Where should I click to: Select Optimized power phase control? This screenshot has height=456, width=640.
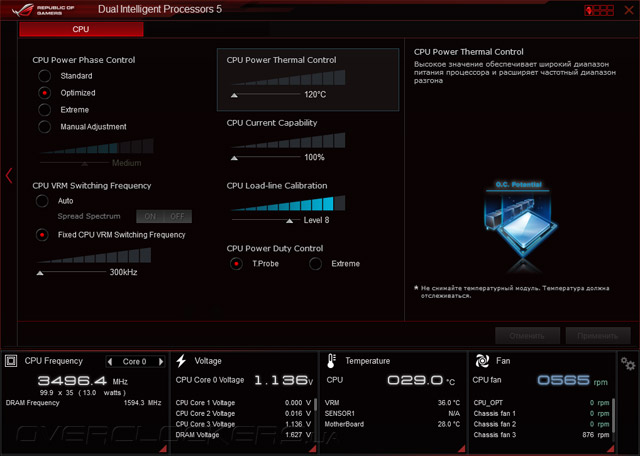pos(44,93)
